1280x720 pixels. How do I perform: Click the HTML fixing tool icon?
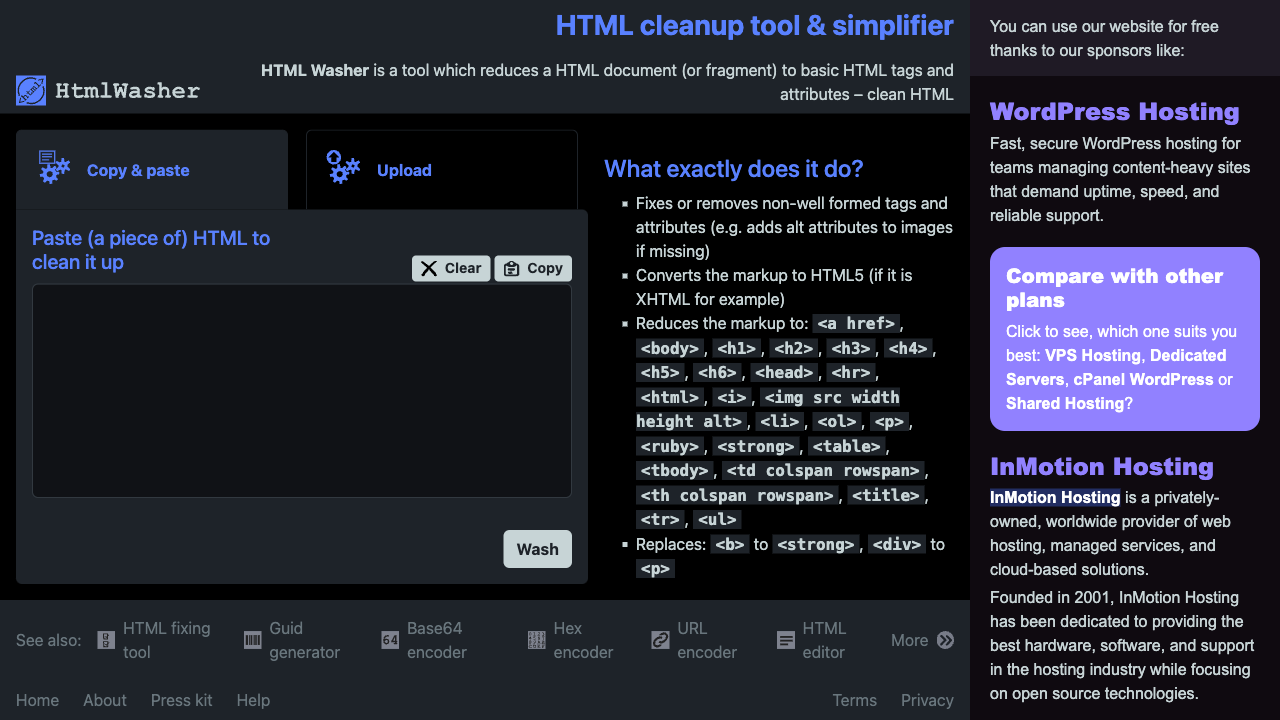coord(106,640)
